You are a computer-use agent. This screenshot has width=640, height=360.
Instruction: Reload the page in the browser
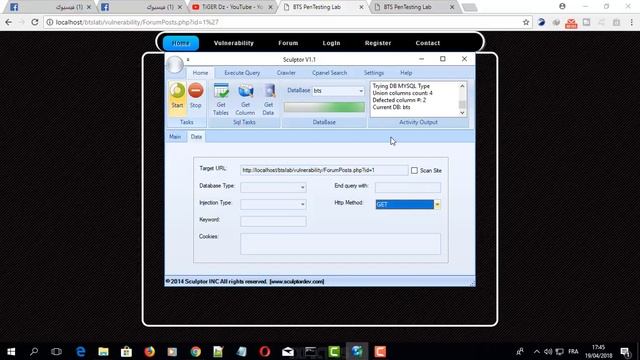(x=35, y=22)
